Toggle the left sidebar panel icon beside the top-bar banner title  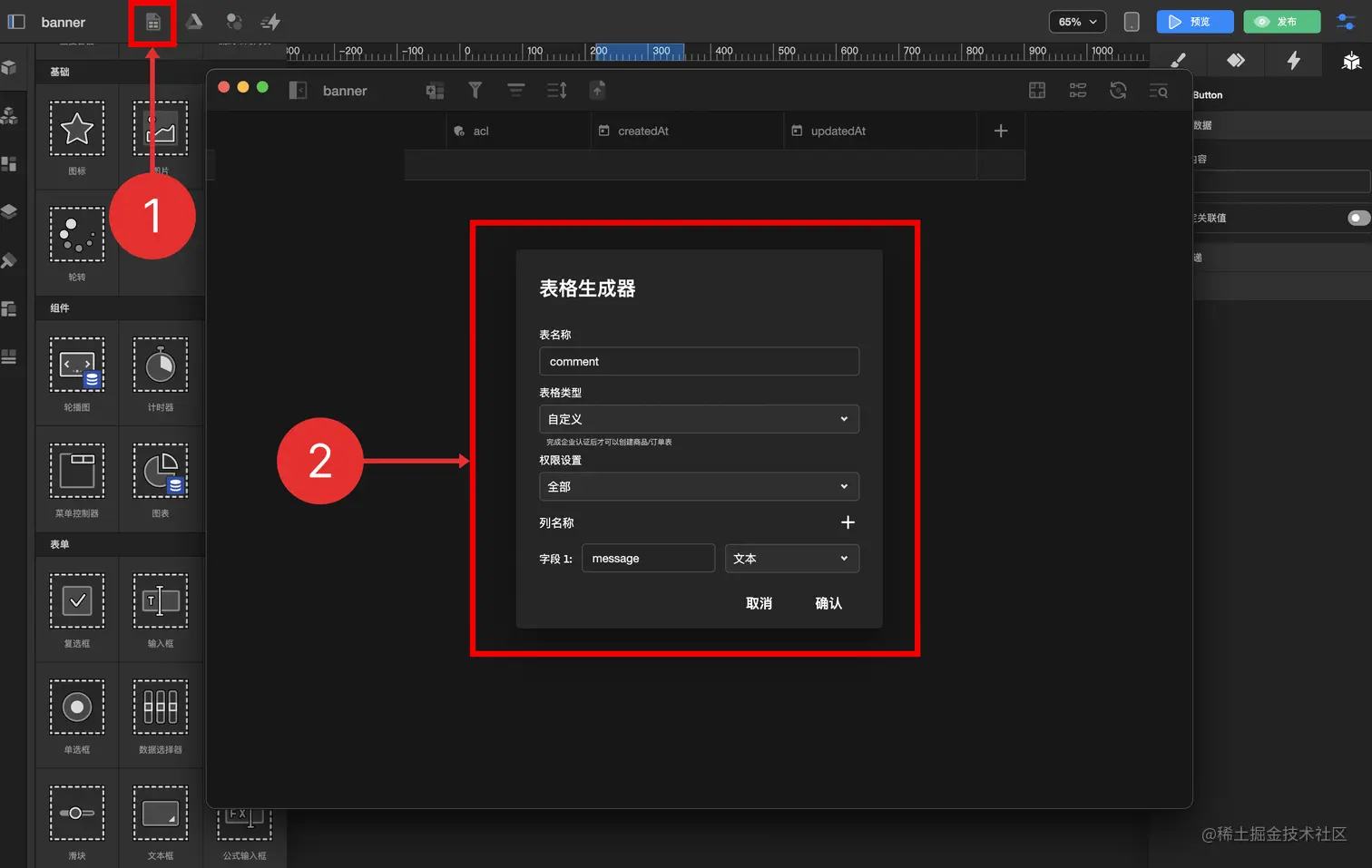point(16,22)
